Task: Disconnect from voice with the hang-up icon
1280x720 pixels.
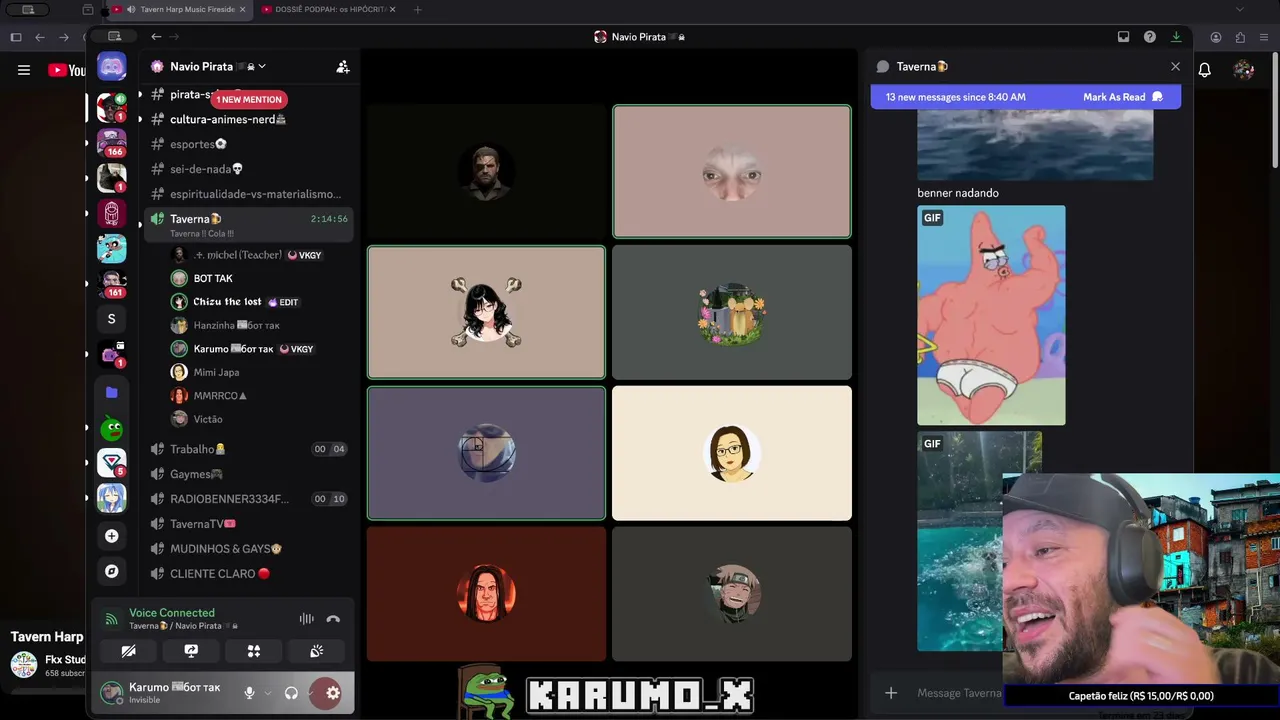Action: click(x=333, y=619)
